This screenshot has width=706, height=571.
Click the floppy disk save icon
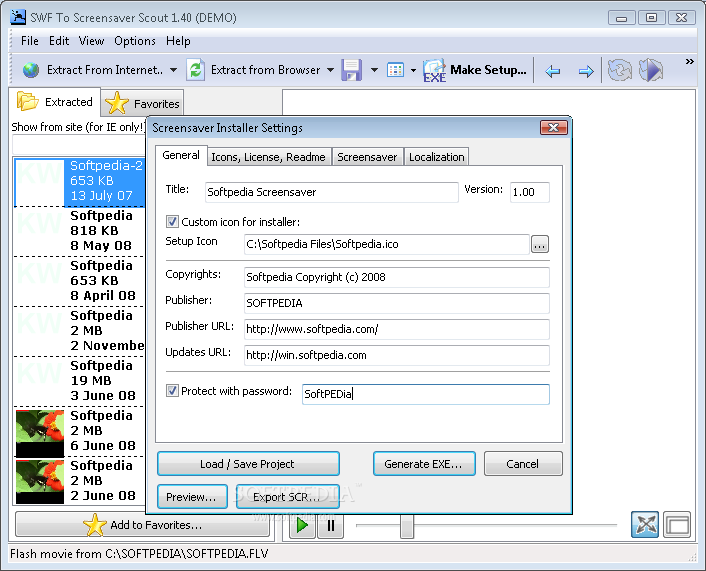(352, 70)
